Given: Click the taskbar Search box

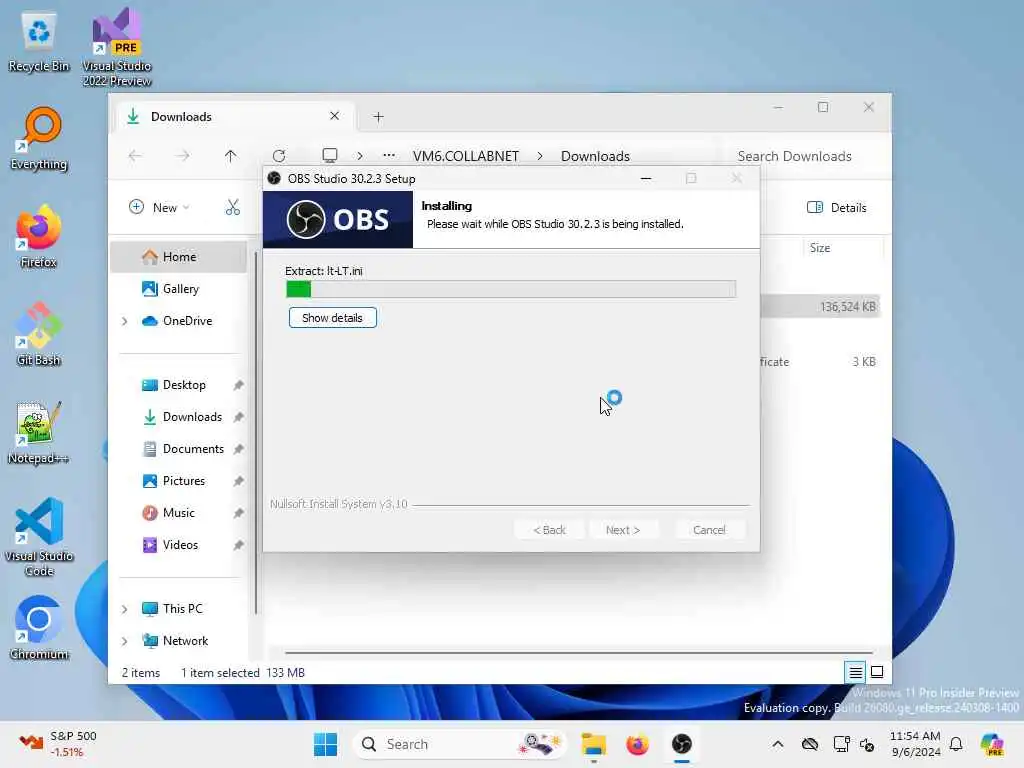Looking at the screenshot, I should point(460,744).
